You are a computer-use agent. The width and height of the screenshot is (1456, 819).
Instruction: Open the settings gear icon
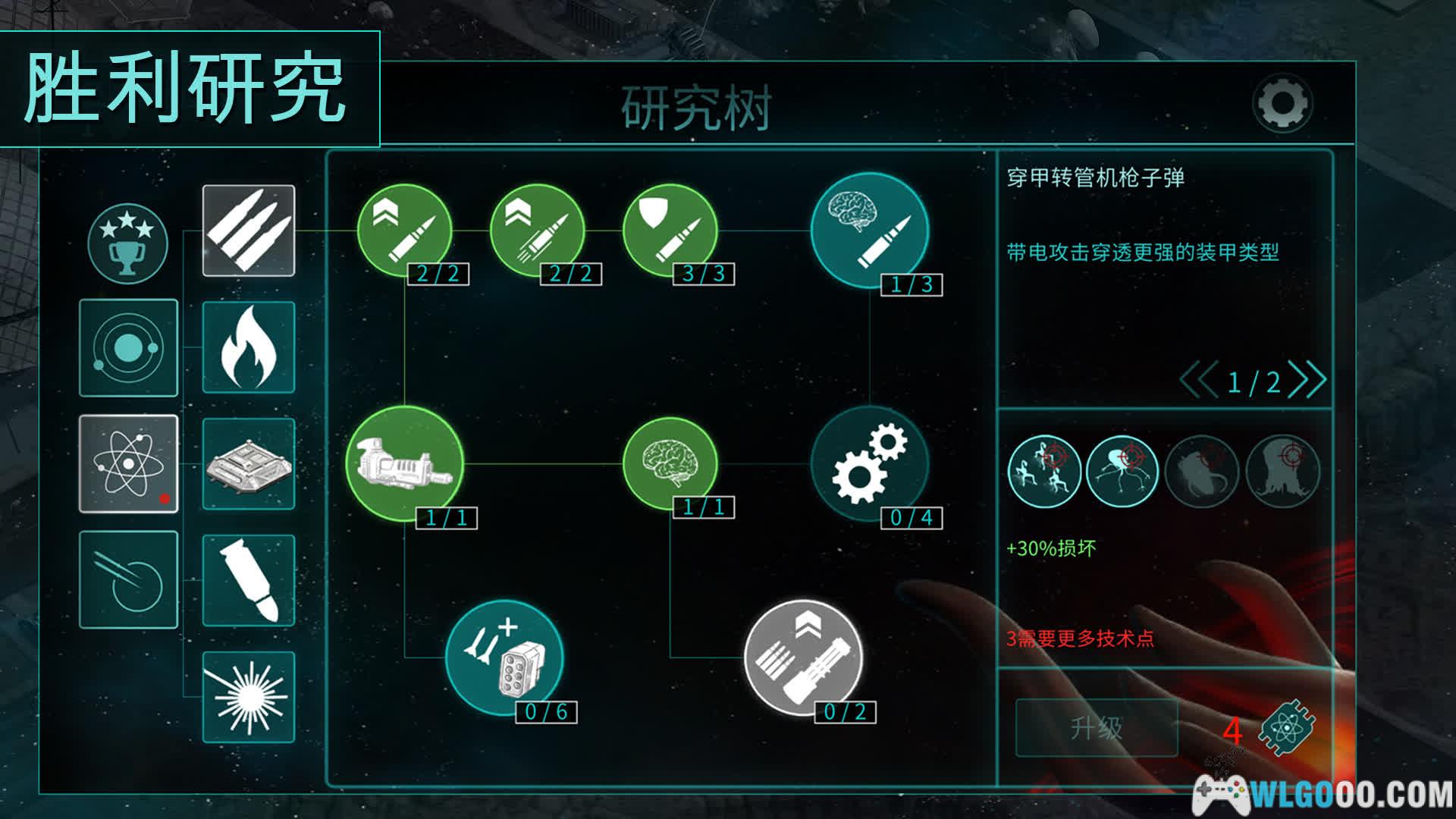click(x=1282, y=103)
